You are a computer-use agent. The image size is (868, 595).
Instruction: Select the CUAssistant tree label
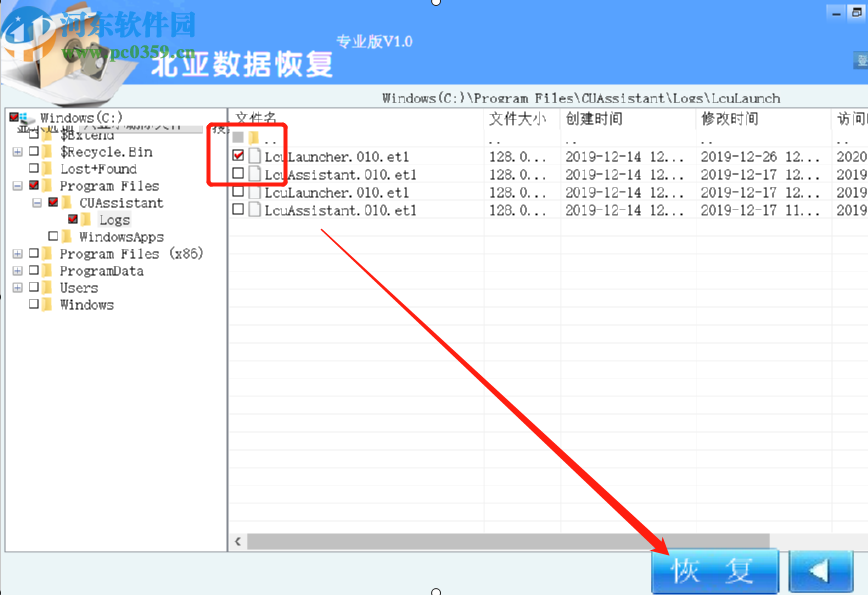[x=121, y=203]
